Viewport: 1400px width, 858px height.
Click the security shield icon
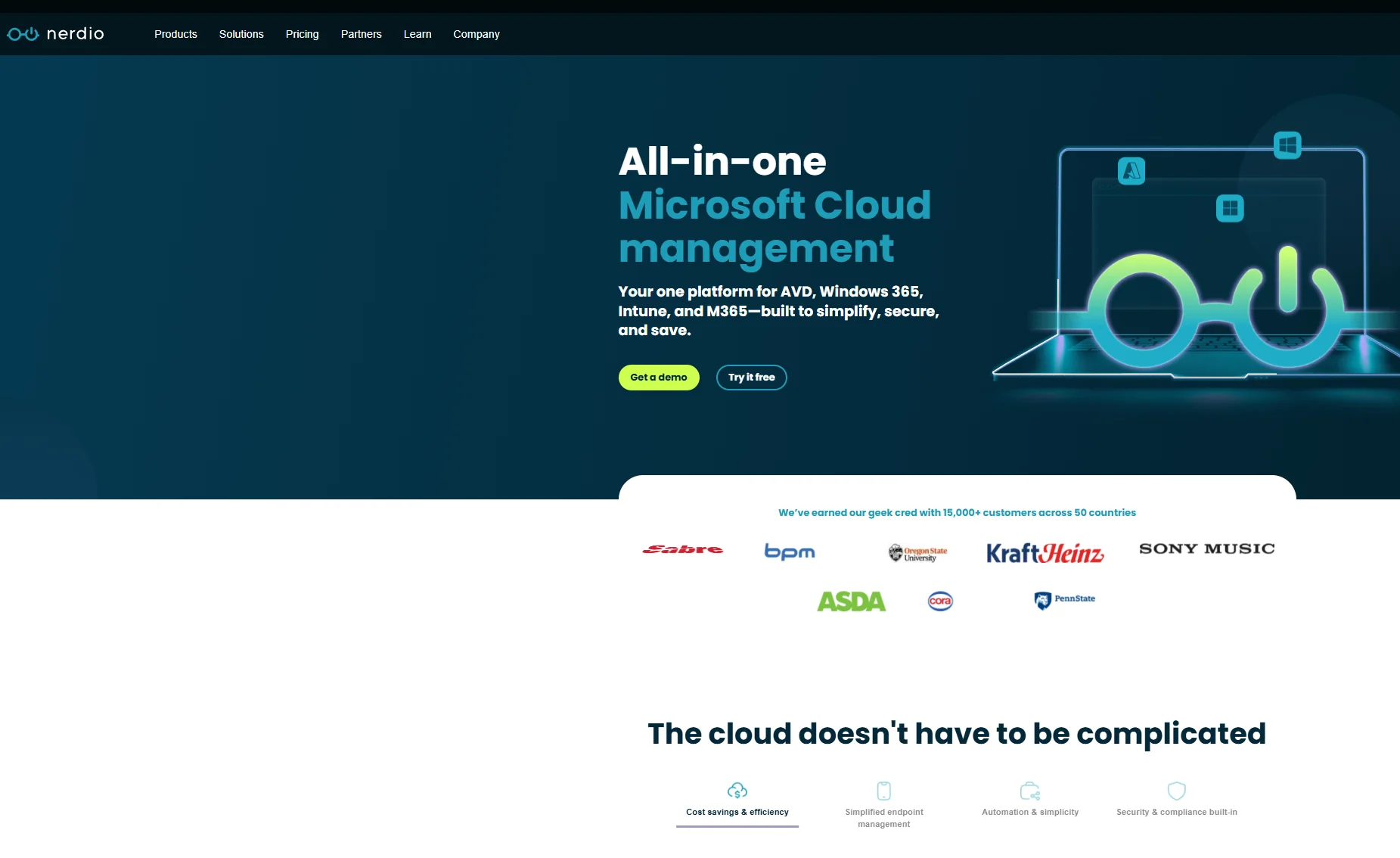1176,791
